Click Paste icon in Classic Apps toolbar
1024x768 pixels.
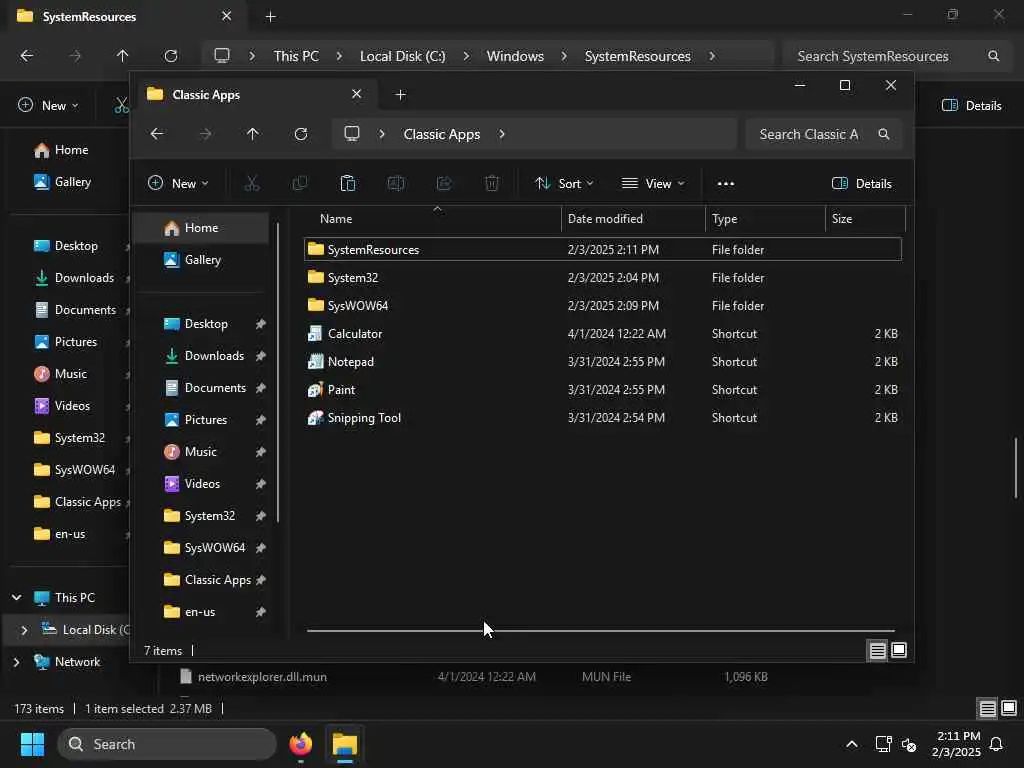[x=347, y=184]
